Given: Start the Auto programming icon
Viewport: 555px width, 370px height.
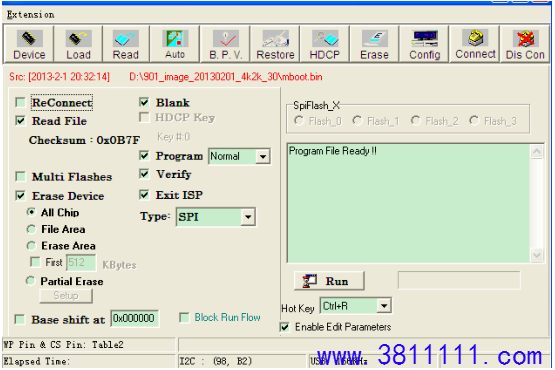Looking at the screenshot, I should (175, 44).
